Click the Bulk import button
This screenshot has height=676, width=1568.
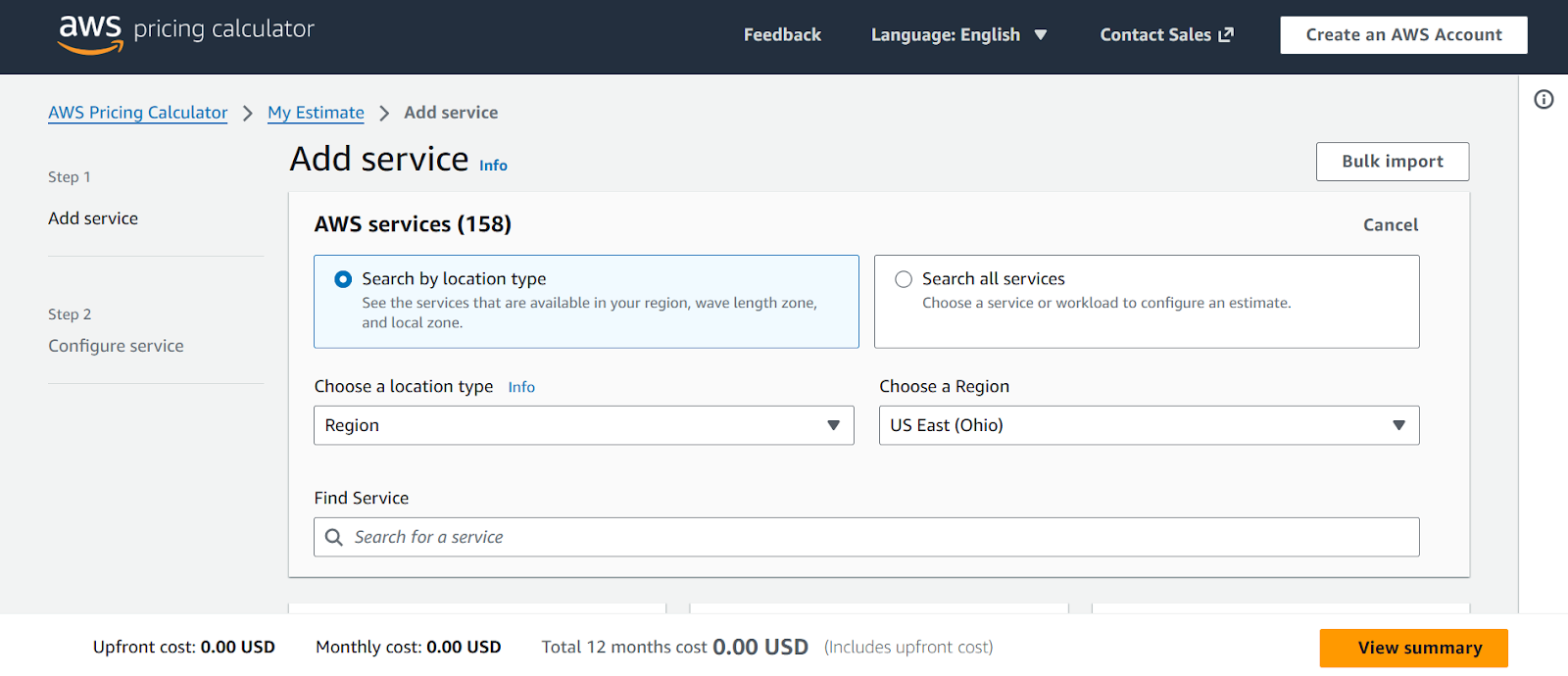point(1392,162)
